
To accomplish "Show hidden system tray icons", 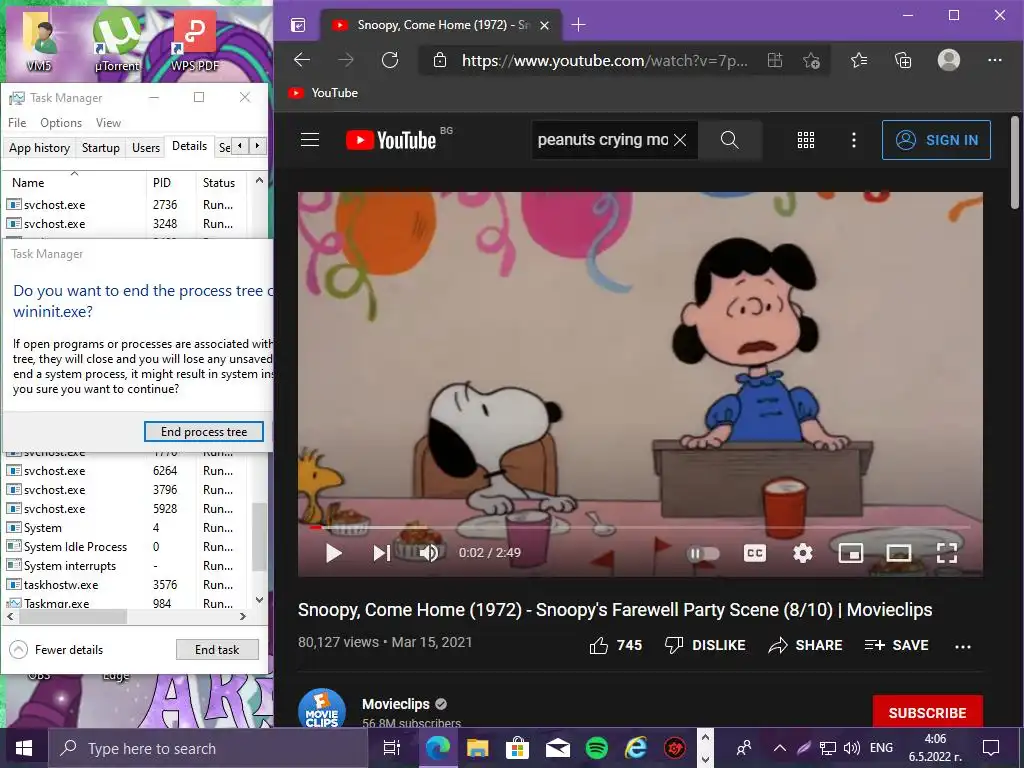I will 780,748.
